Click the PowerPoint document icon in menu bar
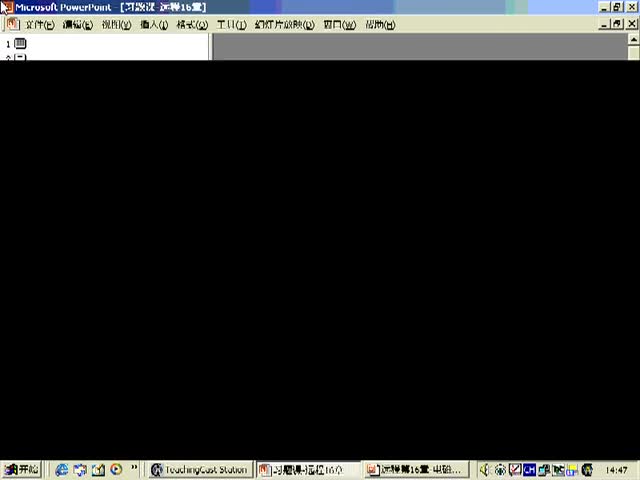This screenshot has width=640, height=480. 13,24
